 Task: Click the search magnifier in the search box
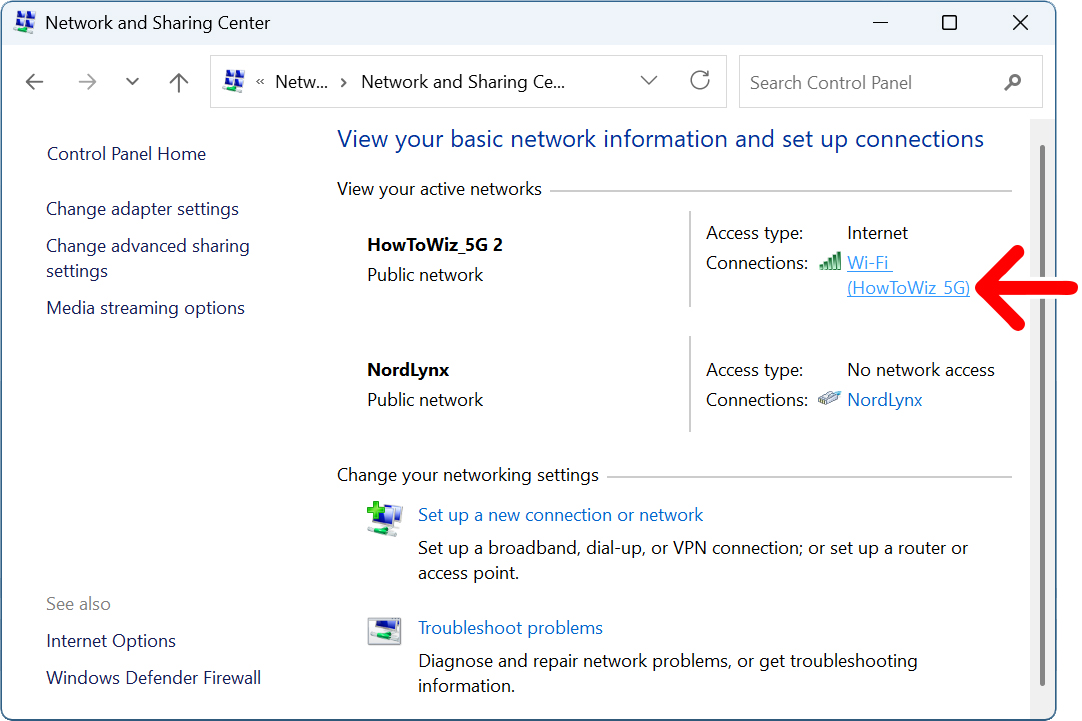1013,81
